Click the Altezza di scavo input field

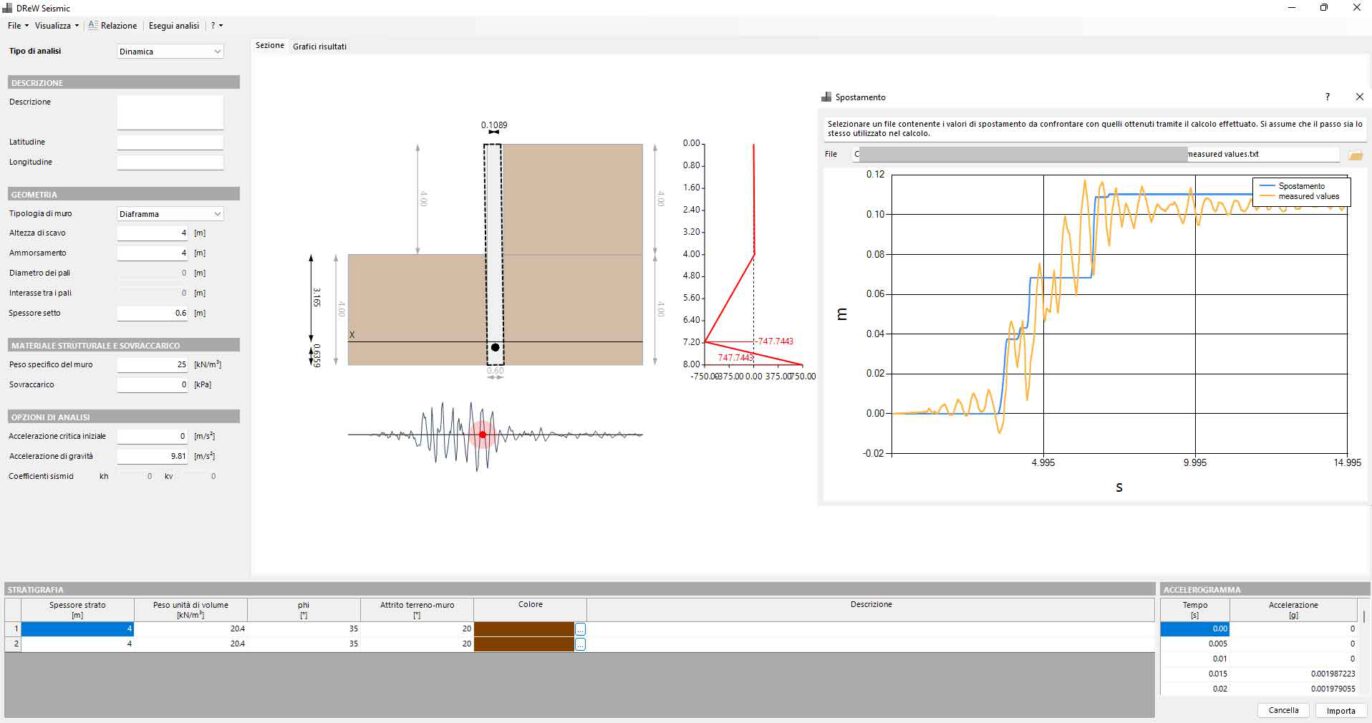pos(153,233)
